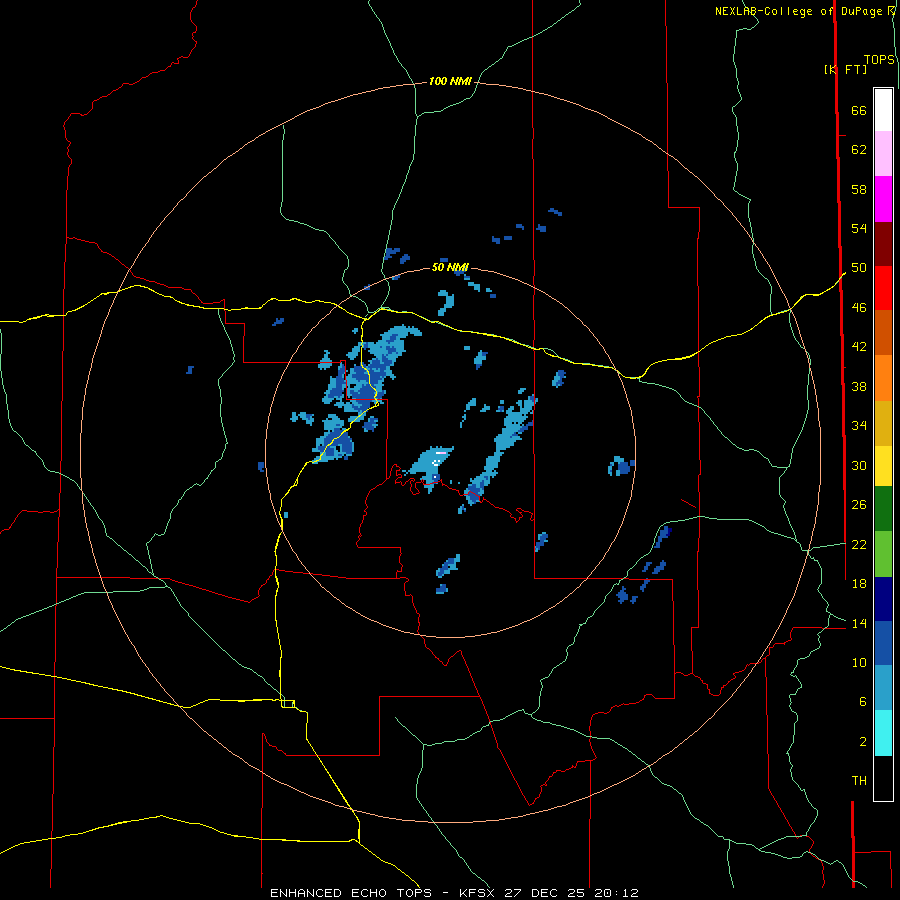Pick the dark red maroon legend swatch
The image size is (900, 900).
click(883, 243)
